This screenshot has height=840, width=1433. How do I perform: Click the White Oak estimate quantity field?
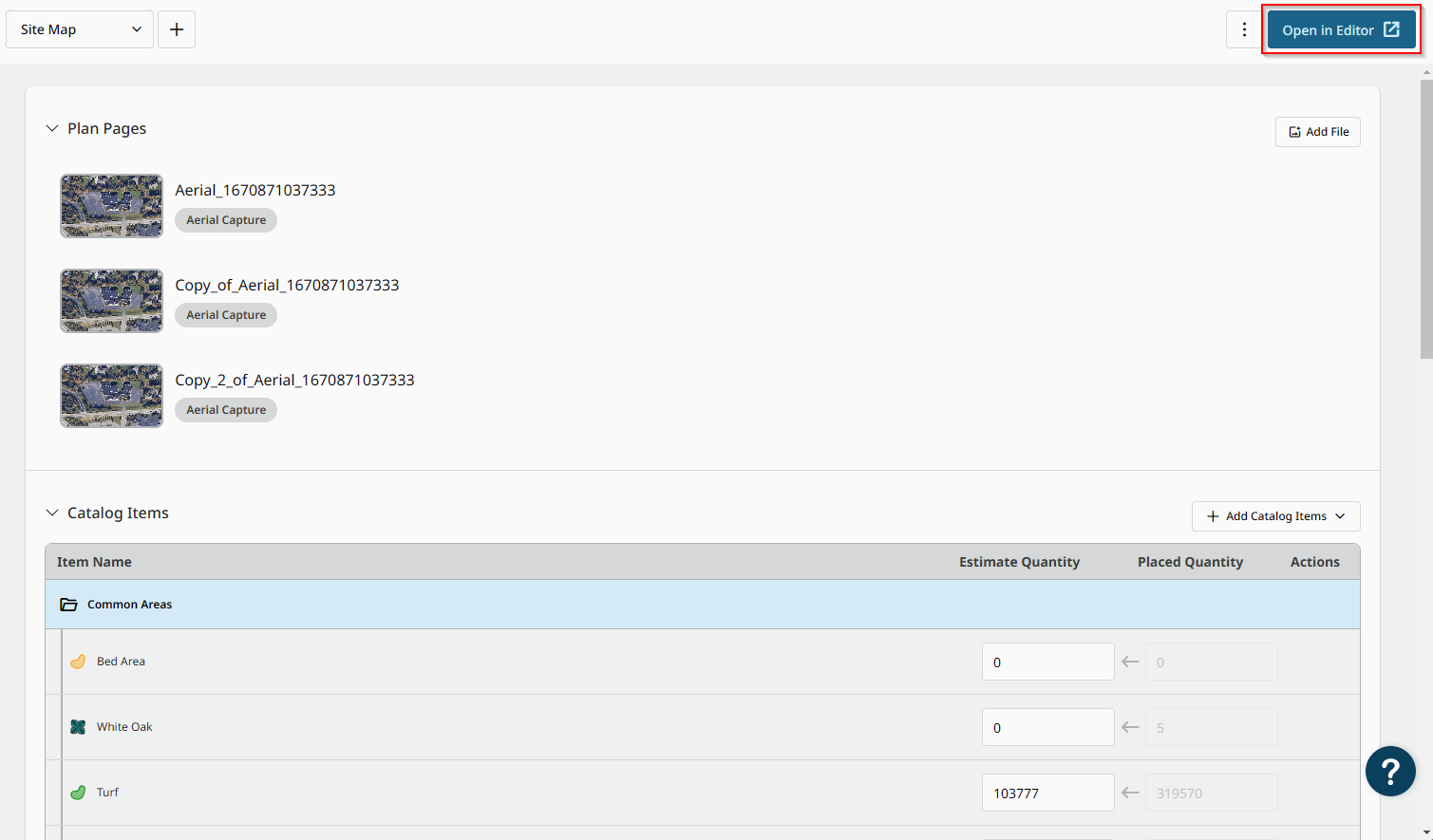tap(1047, 727)
